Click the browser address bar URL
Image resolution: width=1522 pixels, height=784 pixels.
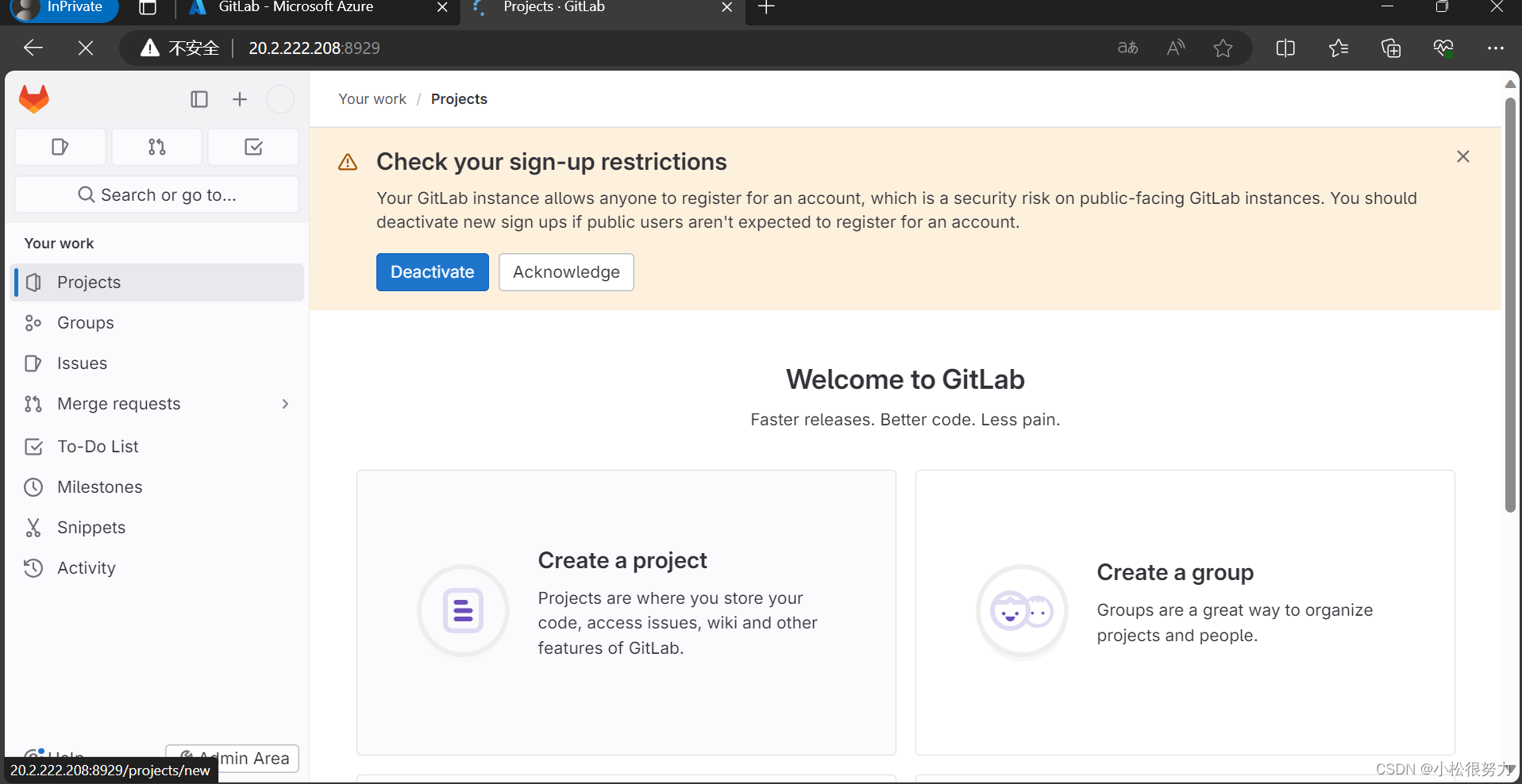314,48
